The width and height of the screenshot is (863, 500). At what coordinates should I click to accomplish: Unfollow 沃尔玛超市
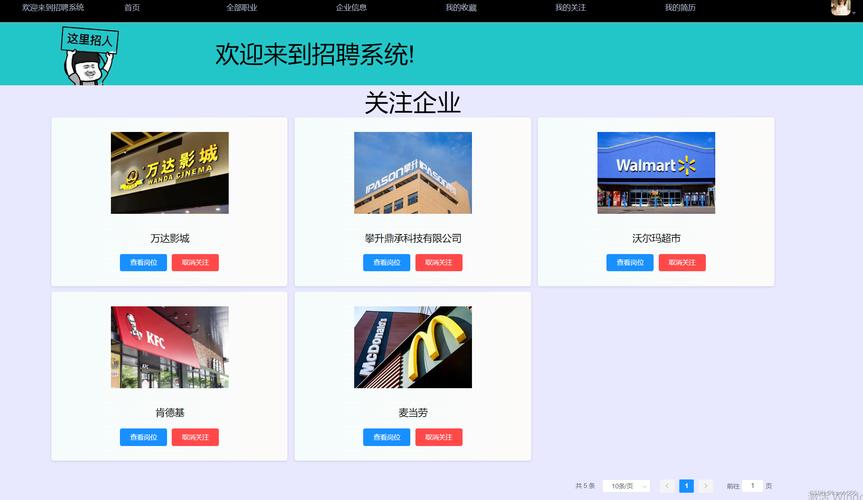click(x=682, y=263)
